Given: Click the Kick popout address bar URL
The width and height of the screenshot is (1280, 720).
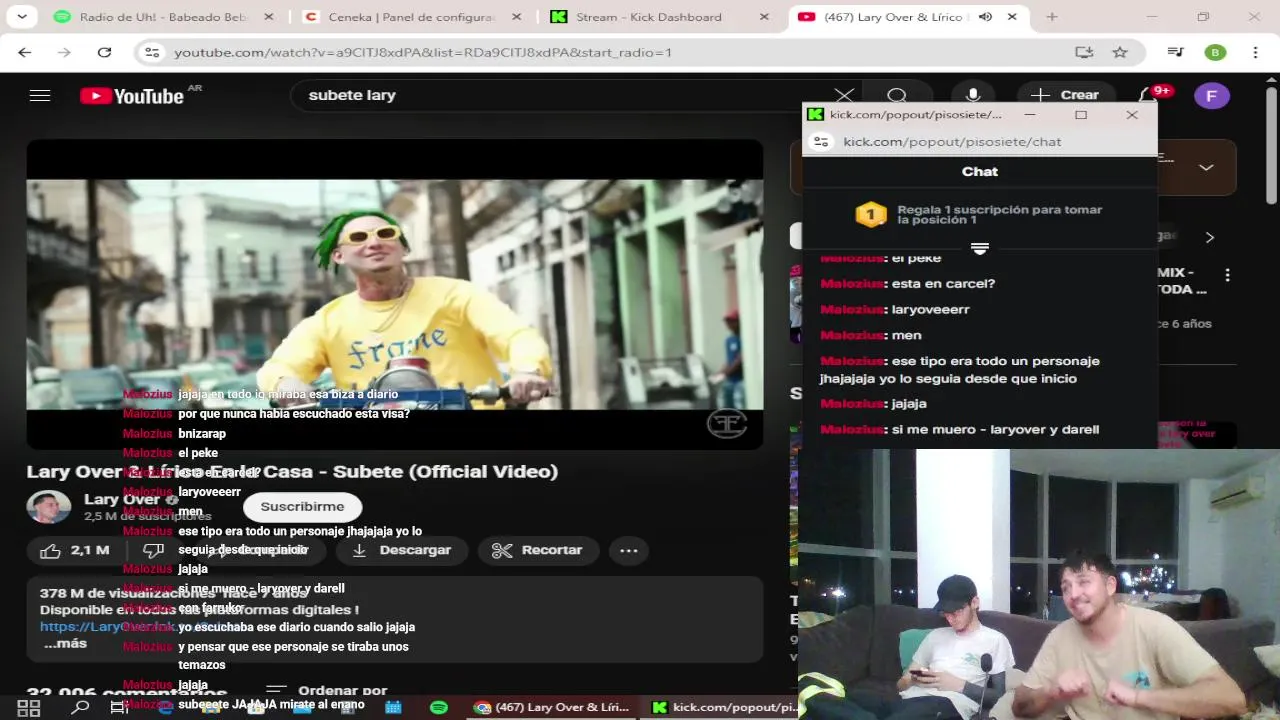Looking at the screenshot, I should pos(952,142).
